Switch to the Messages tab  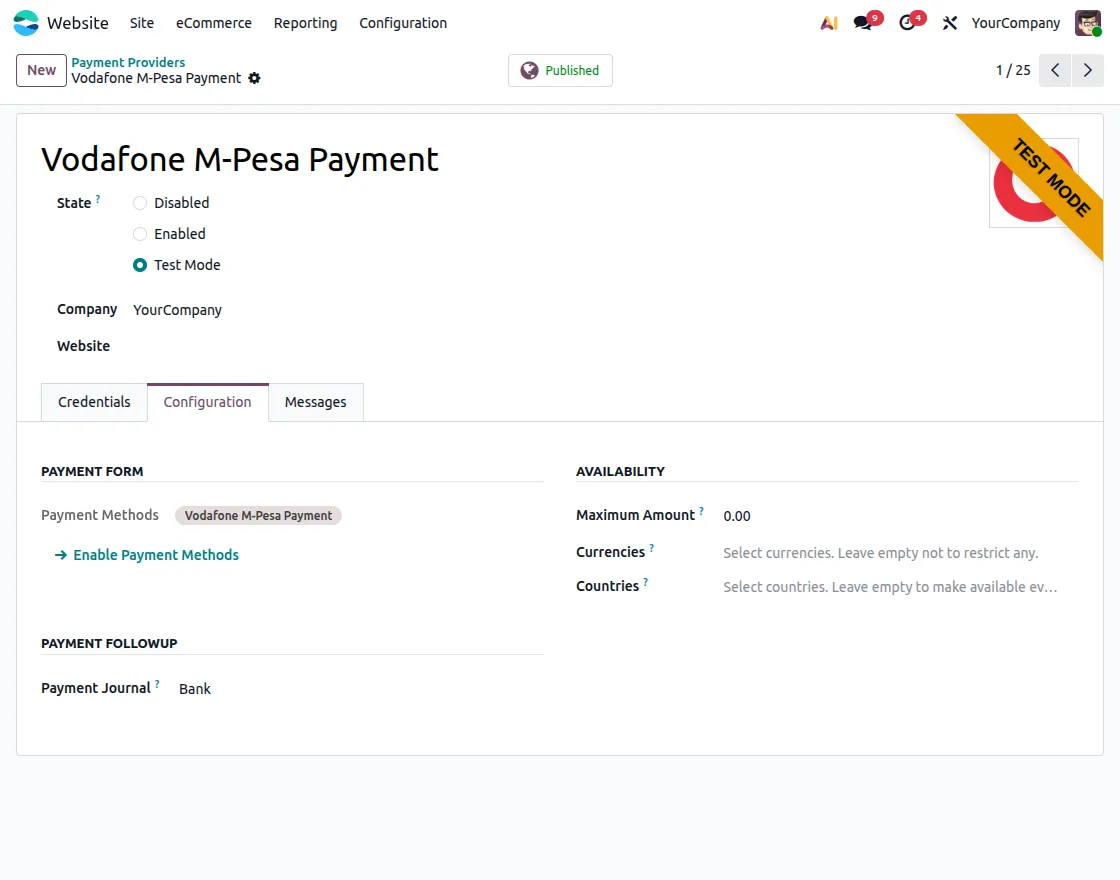point(315,402)
